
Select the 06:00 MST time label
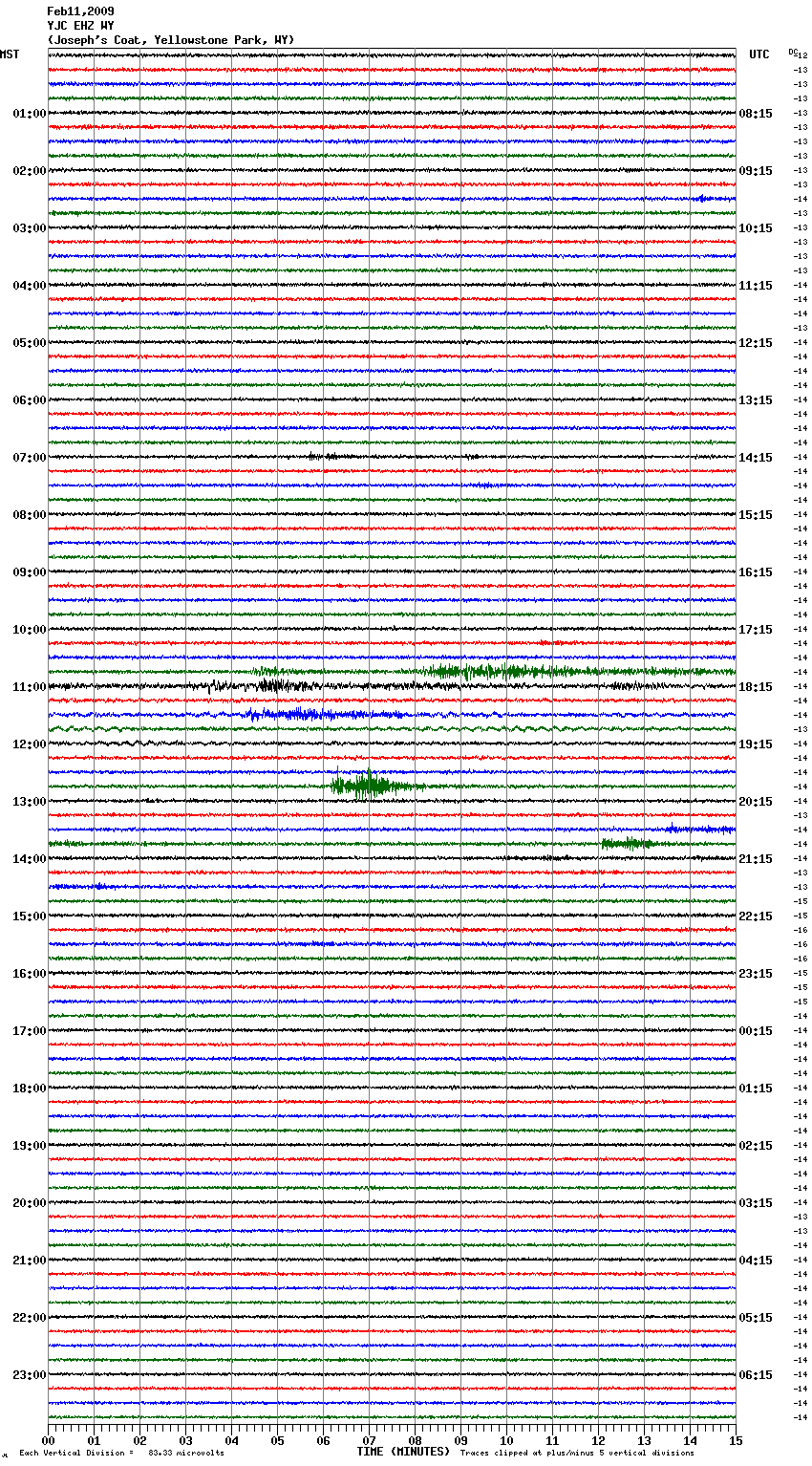30,400
